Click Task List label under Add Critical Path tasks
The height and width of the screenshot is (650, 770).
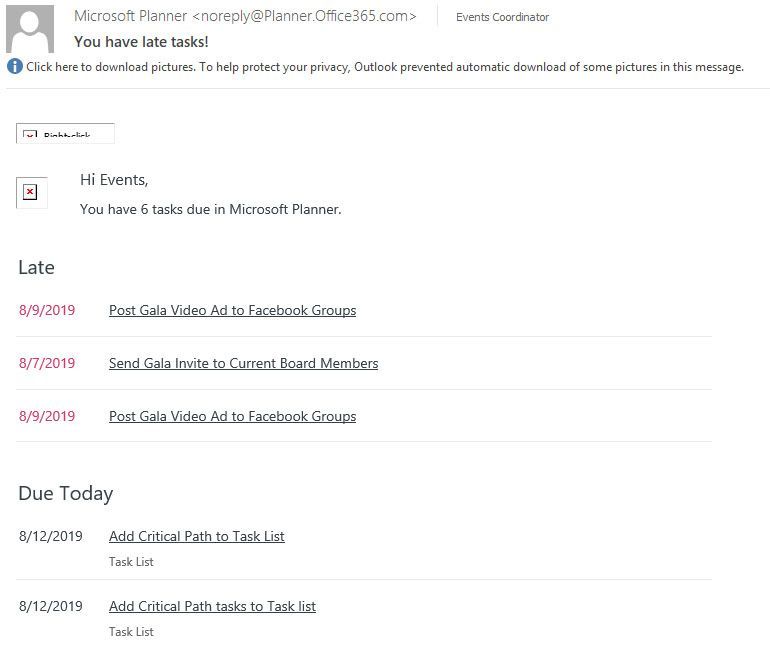[x=131, y=632]
